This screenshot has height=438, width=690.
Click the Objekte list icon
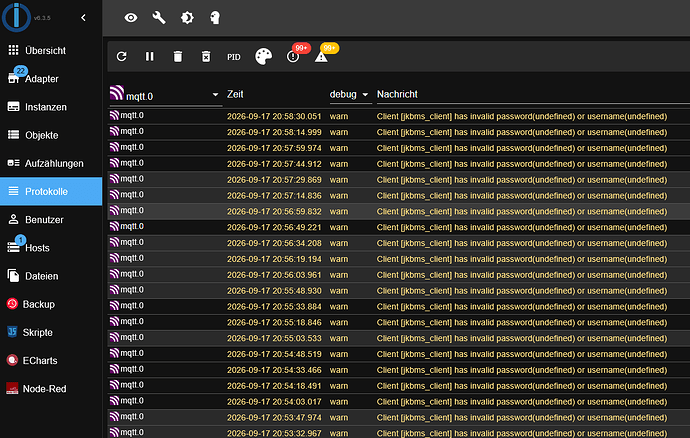(x=14, y=135)
